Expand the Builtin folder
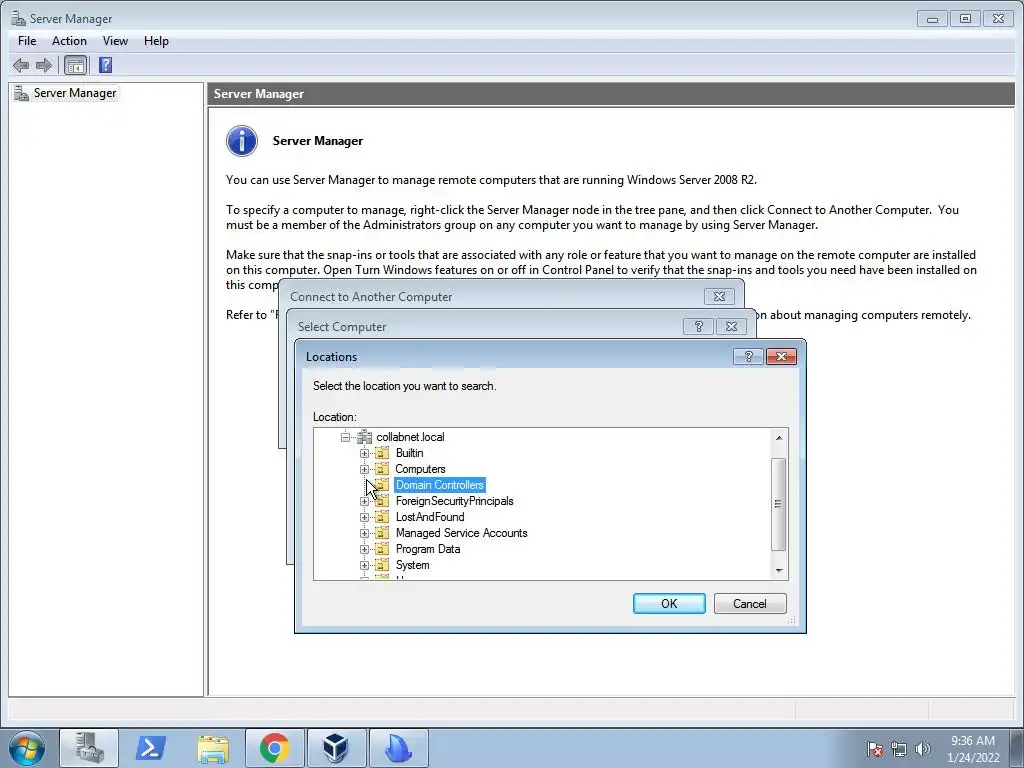 pos(364,453)
